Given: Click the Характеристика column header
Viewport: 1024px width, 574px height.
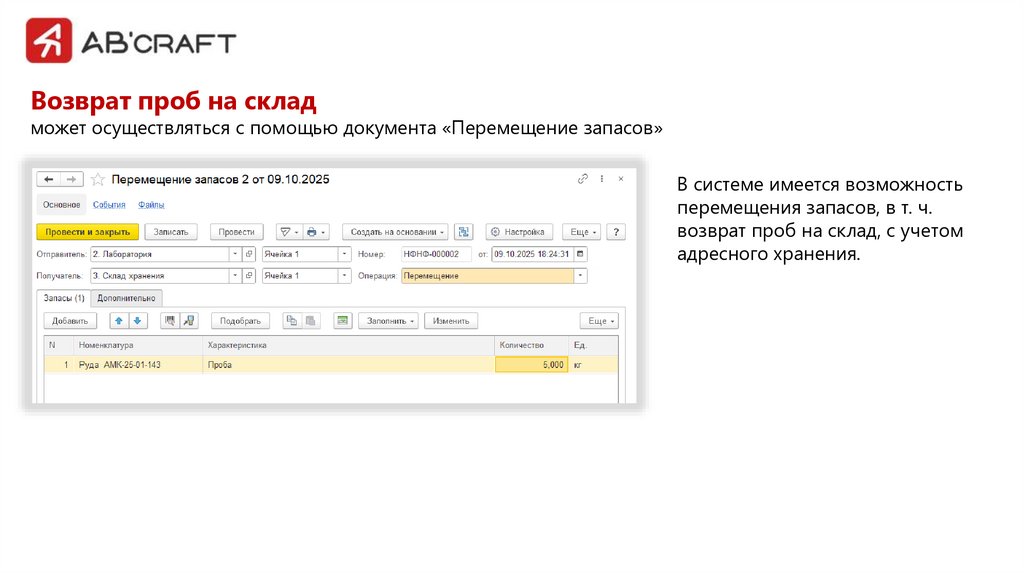Looking at the screenshot, I should (348, 345).
